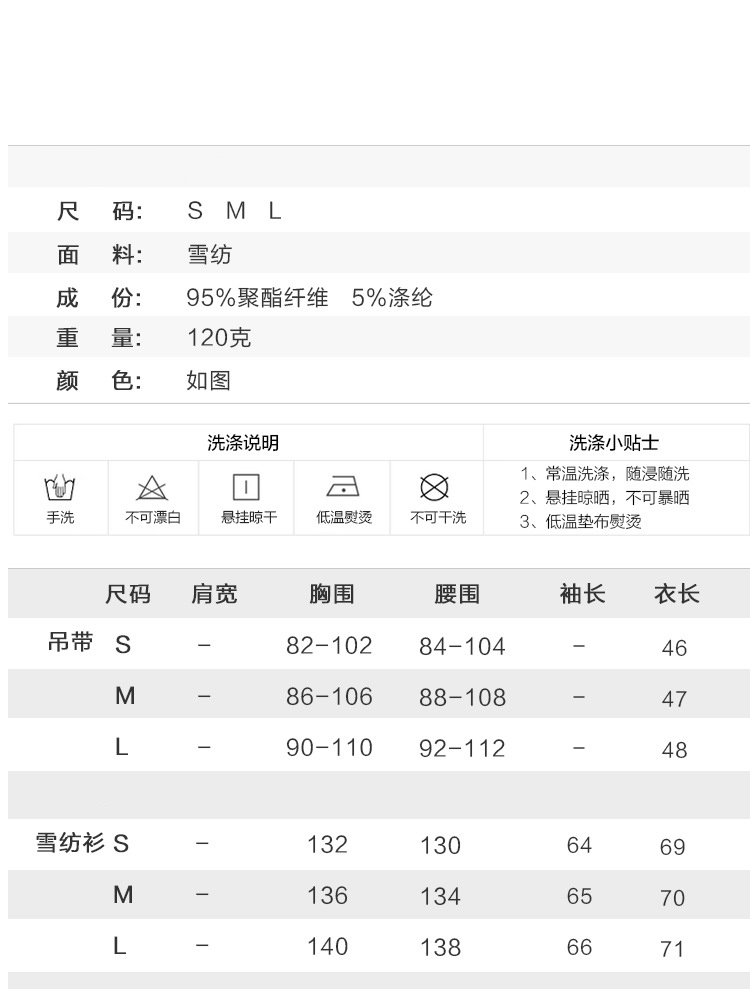
Task: Click the weight value 120克
Action: [x=219, y=338]
